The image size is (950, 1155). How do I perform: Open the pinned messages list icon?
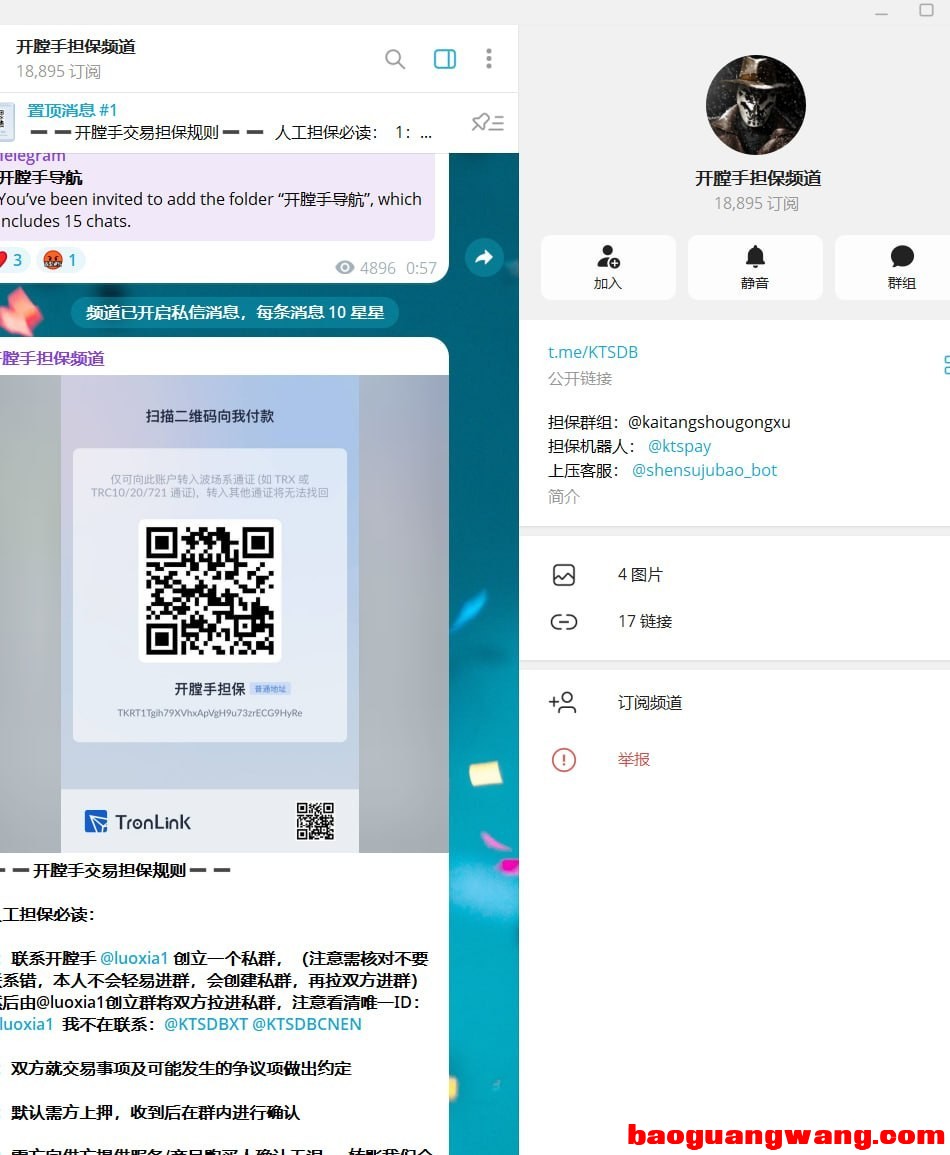487,122
